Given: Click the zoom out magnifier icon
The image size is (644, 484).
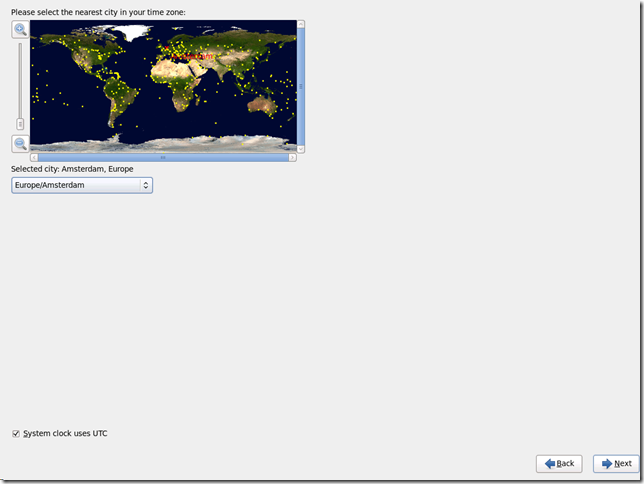Looking at the screenshot, I should (x=20, y=144).
